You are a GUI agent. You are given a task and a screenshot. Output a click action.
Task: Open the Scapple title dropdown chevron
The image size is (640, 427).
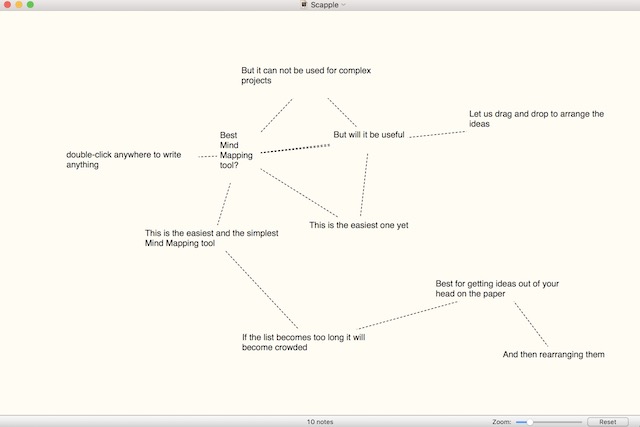[343, 5]
